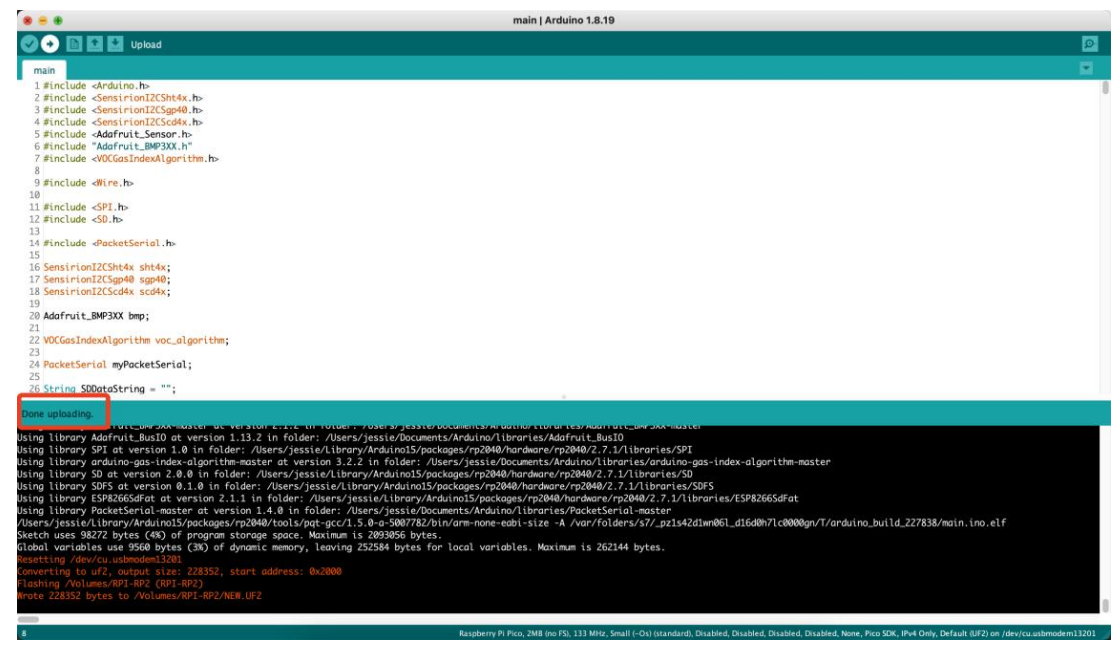Open a sketch using the up-arrow icon
The height and width of the screenshot is (647, 1117).
click(x=95, y=44)
